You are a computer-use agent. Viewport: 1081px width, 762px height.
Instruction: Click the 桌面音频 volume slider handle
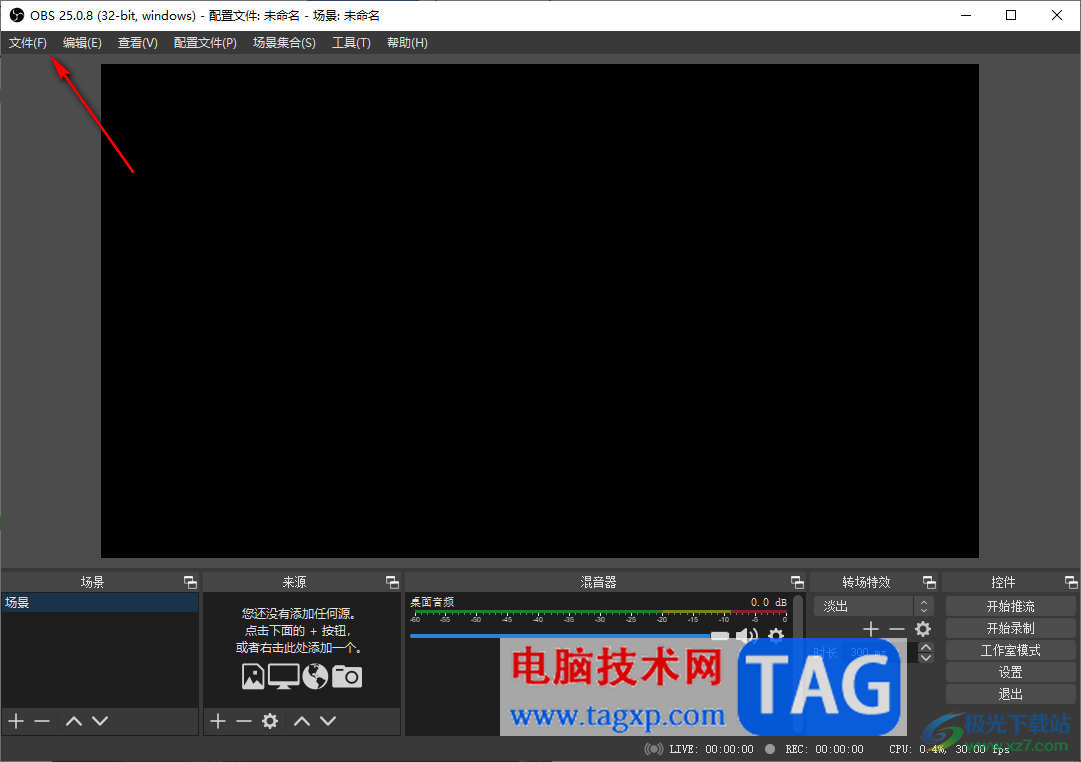click(x=720, y=635)
